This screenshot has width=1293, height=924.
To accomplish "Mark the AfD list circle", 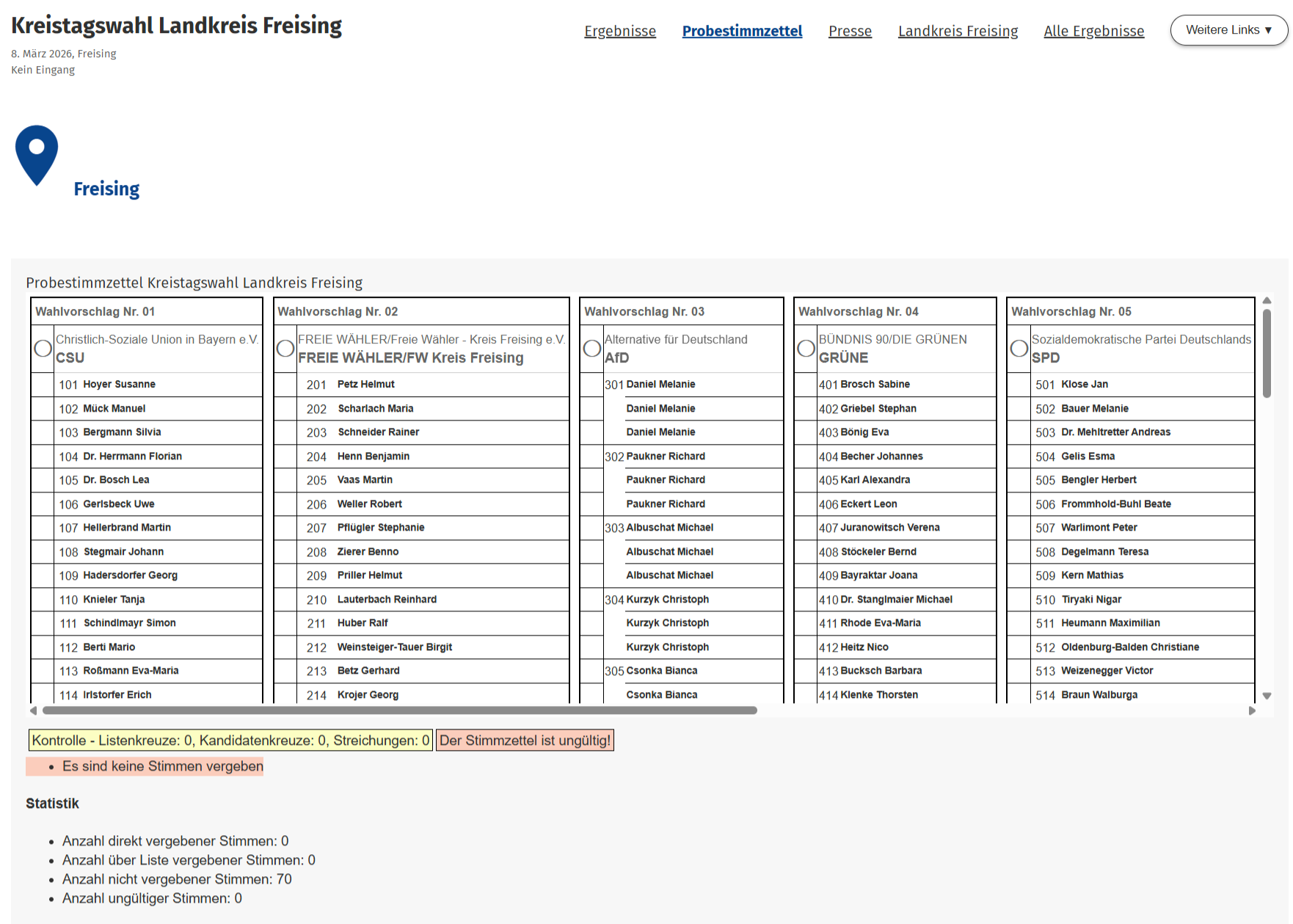I will coord(592,348).
